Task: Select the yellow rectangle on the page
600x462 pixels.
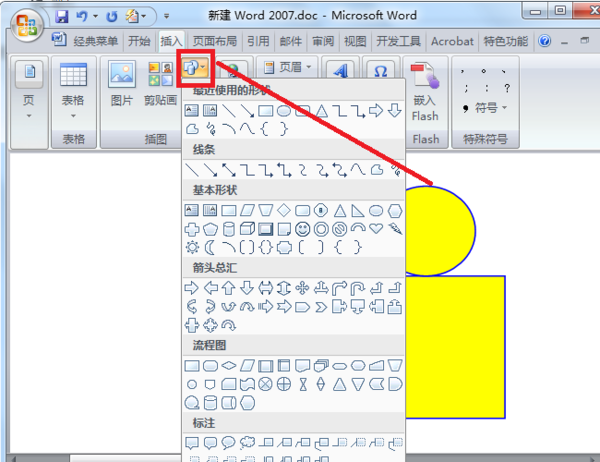Action: [455, 347]
